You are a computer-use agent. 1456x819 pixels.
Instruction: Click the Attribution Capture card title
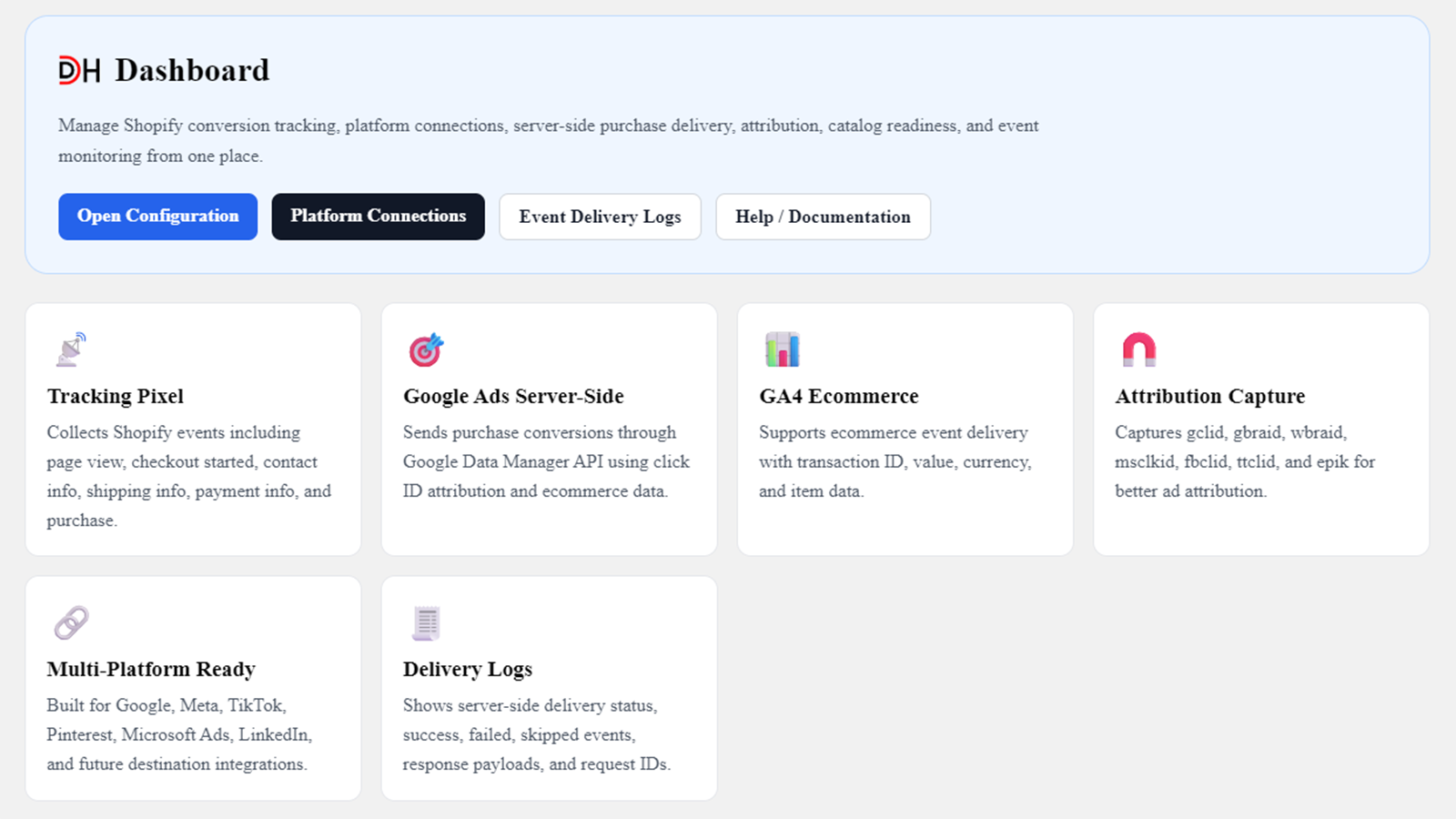tap(1210, 396)
